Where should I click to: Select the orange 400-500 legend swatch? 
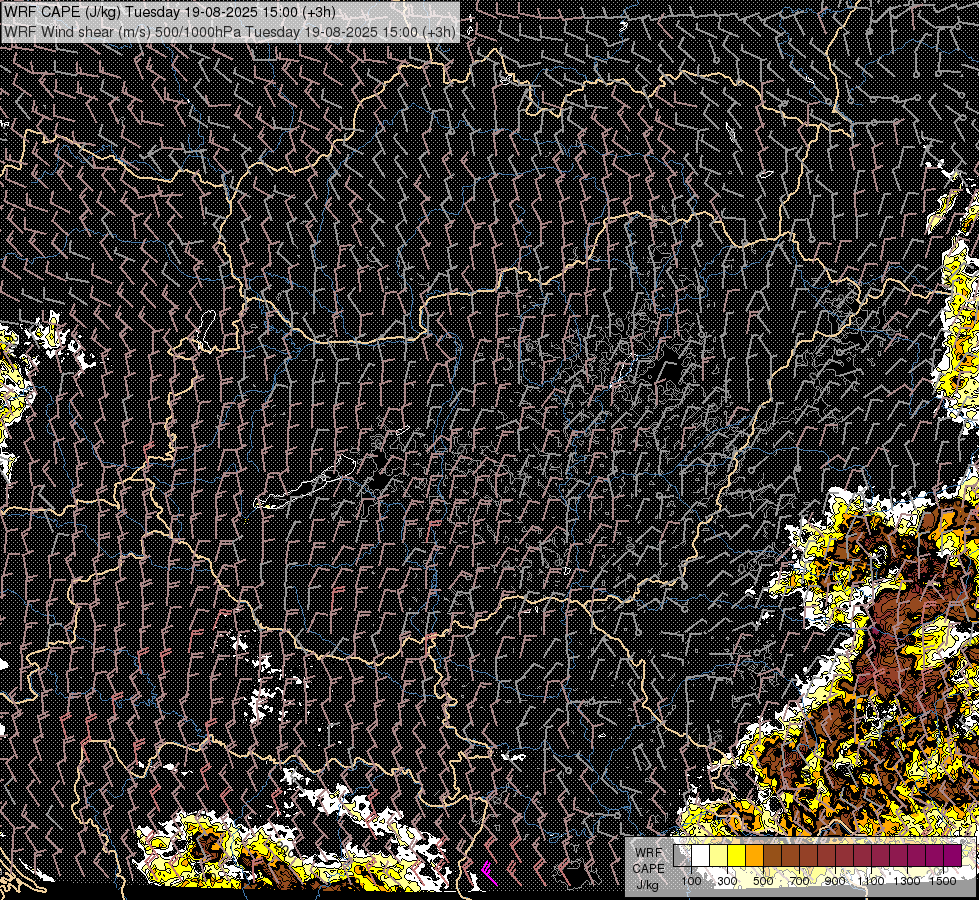click(754, 855)
